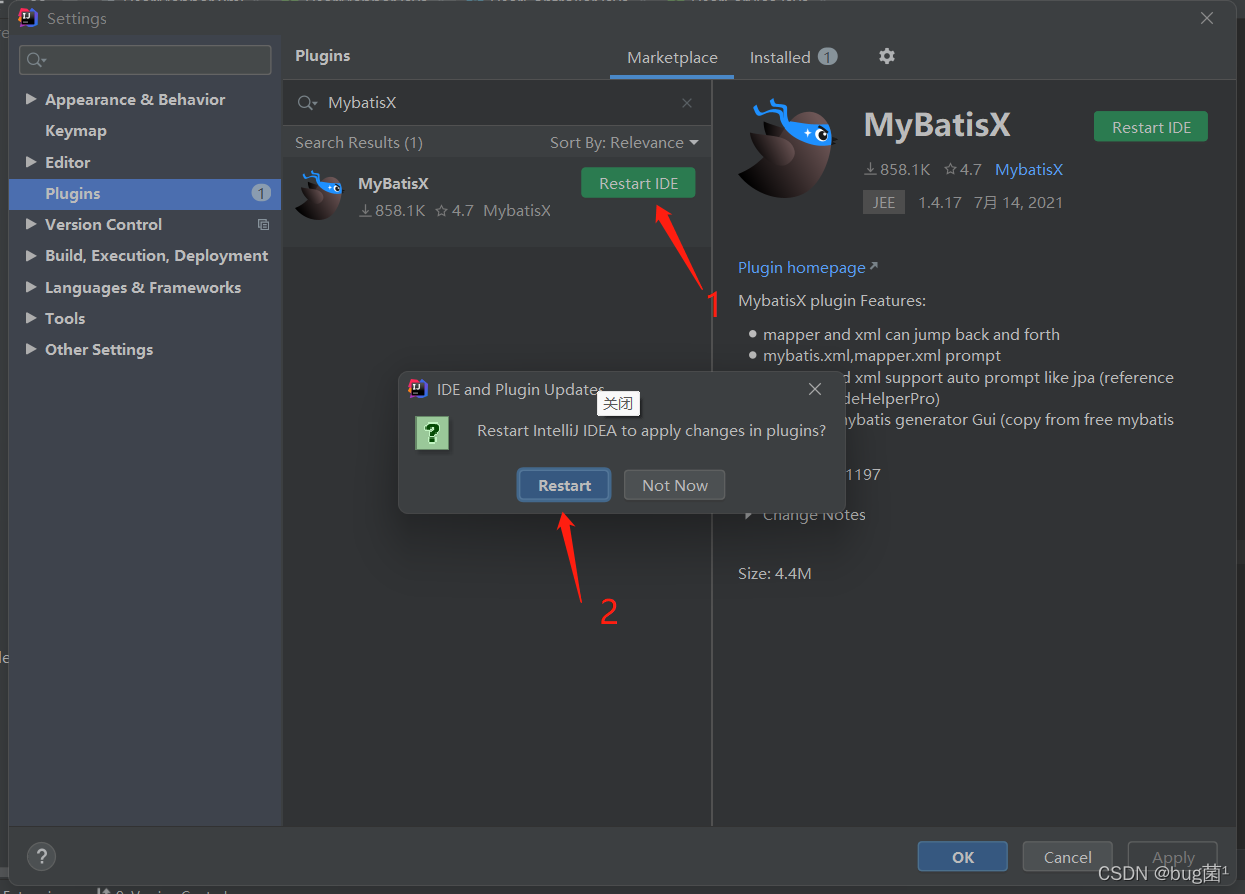The height and width of the screenshot is (894, 1245).
Task: Click the Plugins count badge in the settings tree
Action: [x=261, y=193]
